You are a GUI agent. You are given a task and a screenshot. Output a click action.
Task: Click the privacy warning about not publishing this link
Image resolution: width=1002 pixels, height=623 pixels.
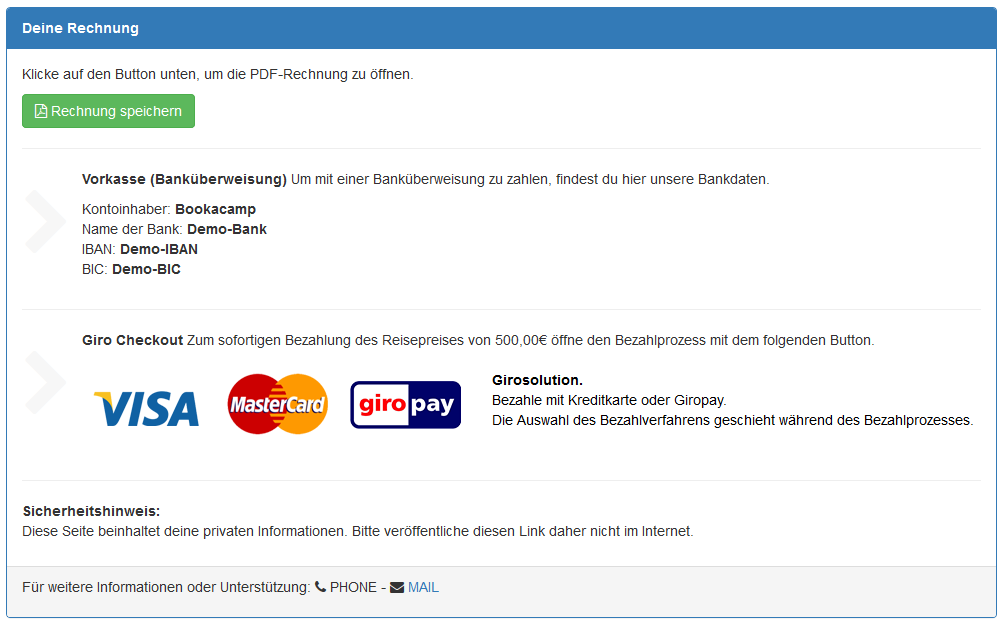pos(358,532)
